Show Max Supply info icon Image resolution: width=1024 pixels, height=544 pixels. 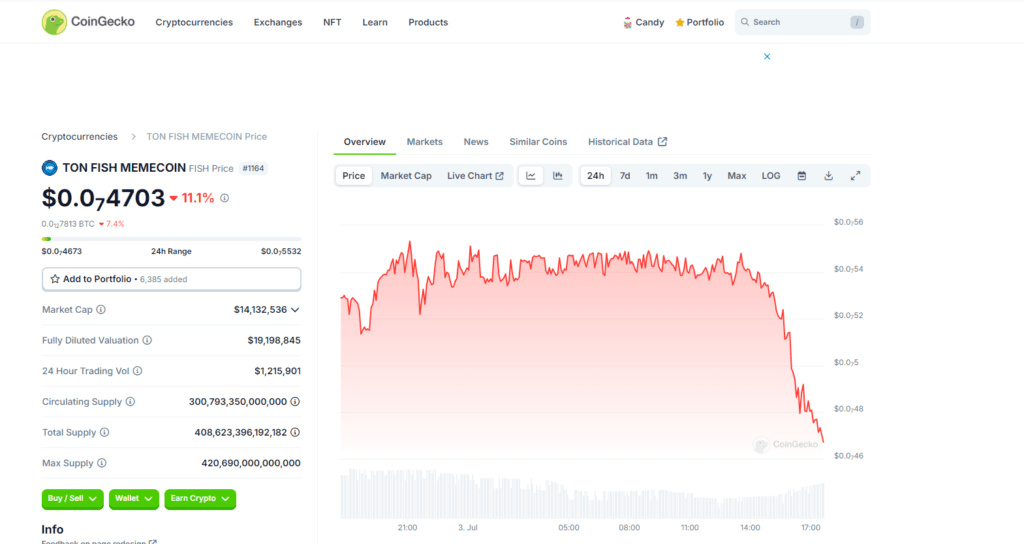tap(102, 463)
